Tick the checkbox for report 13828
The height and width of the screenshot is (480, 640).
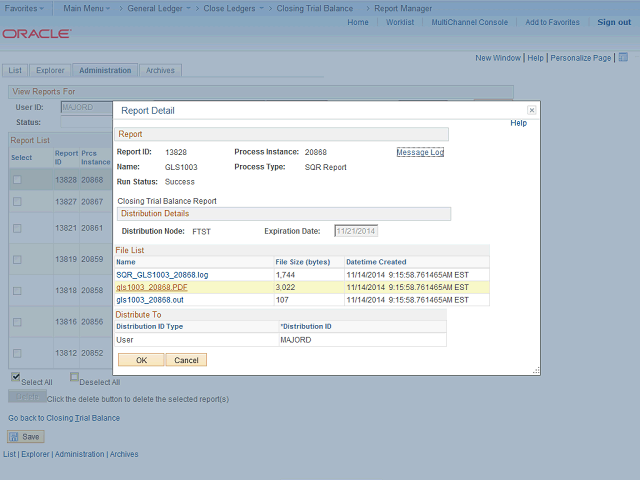pos(17,179)
